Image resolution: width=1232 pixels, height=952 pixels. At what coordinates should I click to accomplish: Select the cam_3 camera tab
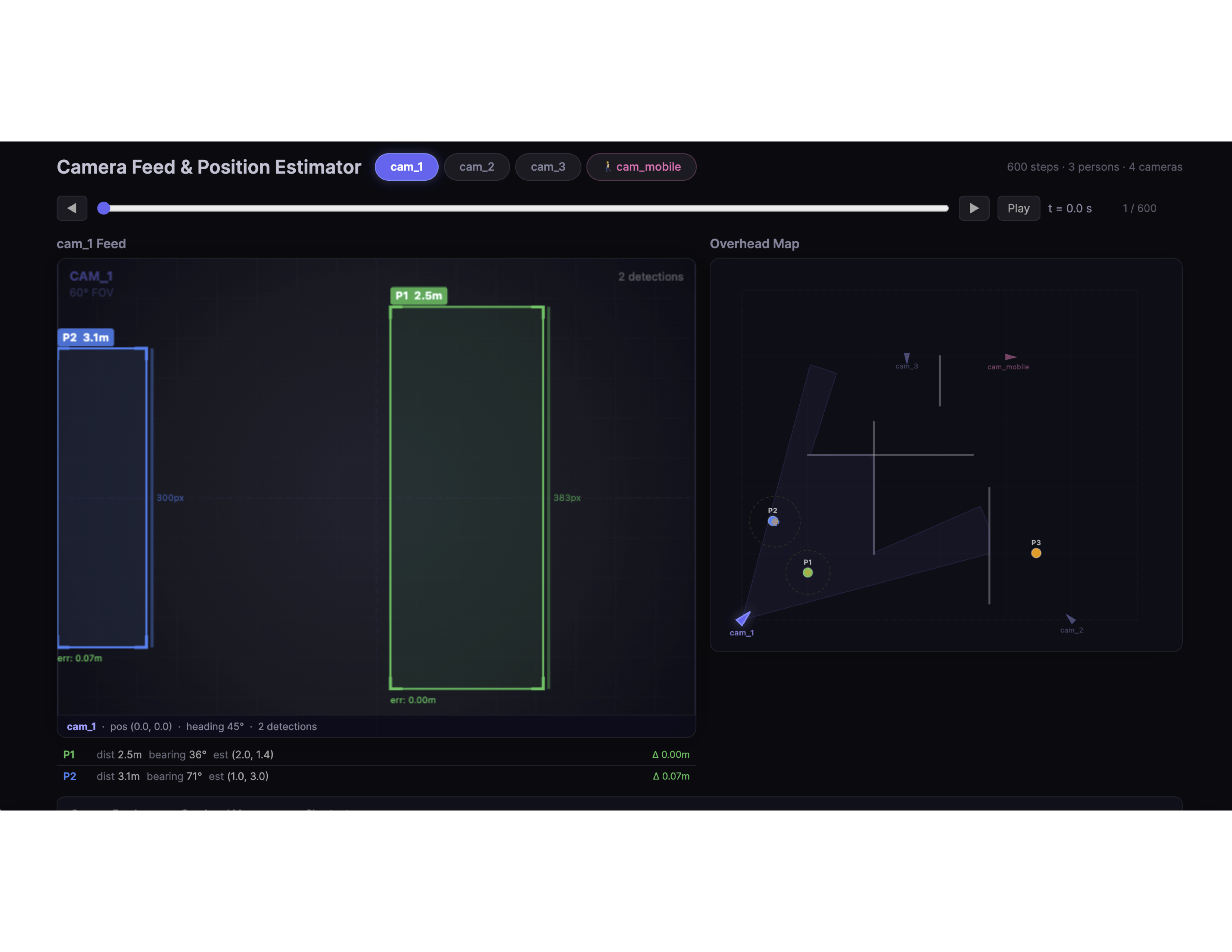pyautogui.click(x=548, y=167)
